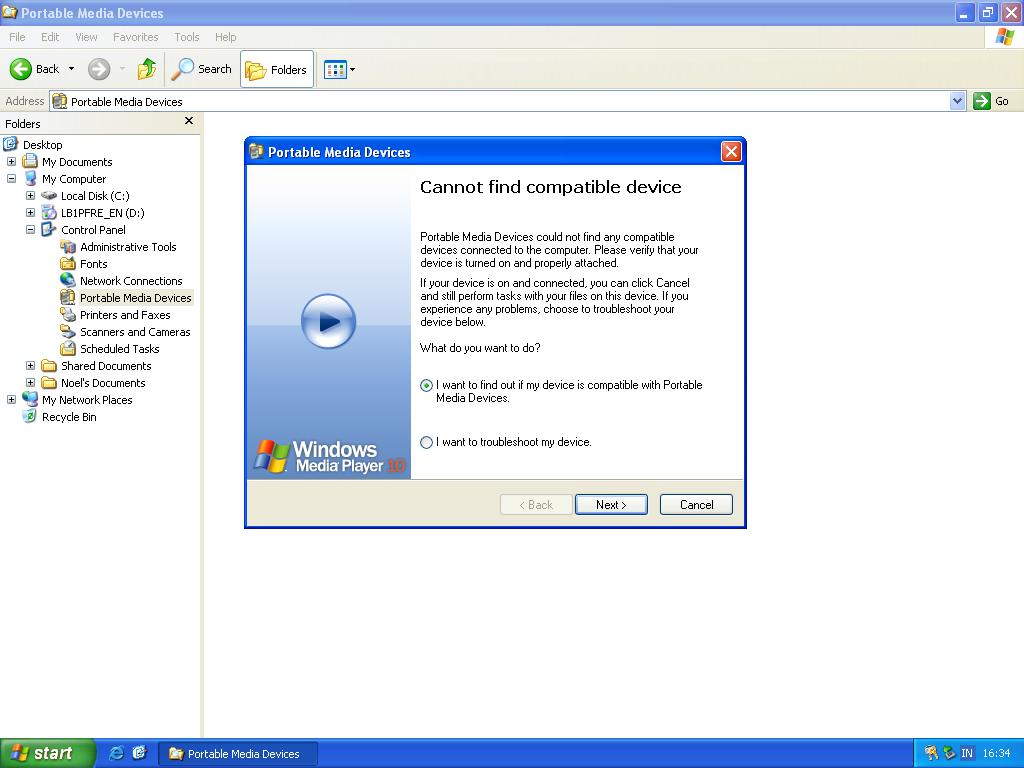Image resolution: width=1024 pixels, height=768 pixels.
Task: Click Control Panel icon in tree
Action: coord(49,229)
